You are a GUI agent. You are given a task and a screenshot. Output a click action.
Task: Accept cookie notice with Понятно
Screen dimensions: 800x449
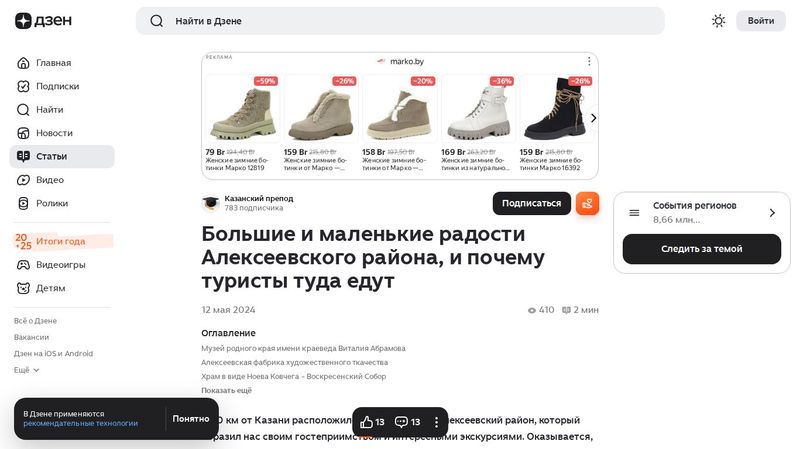190,419
